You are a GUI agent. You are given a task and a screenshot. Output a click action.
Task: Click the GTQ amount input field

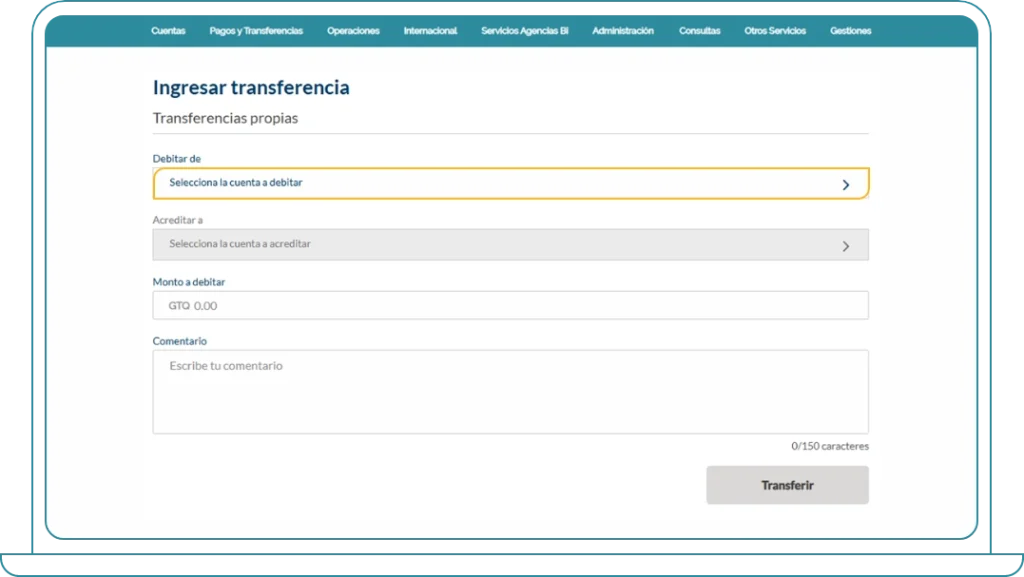pyautogui.click(x=510, y=305)
